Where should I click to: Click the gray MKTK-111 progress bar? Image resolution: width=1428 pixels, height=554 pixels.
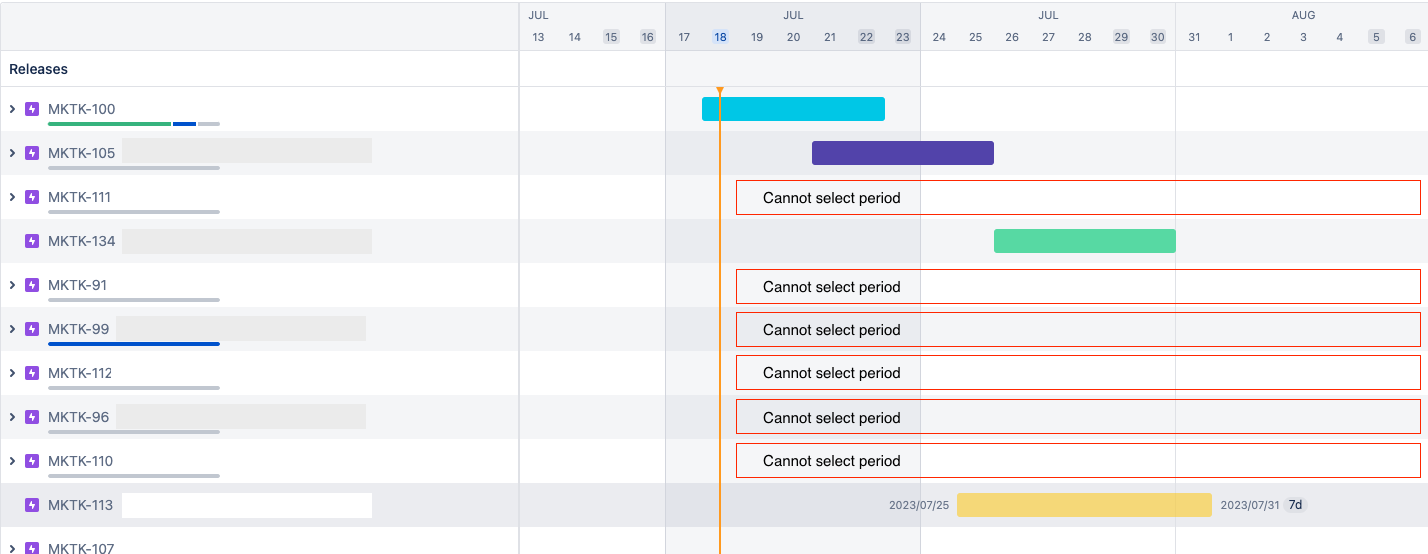click(x=134, y=212)
